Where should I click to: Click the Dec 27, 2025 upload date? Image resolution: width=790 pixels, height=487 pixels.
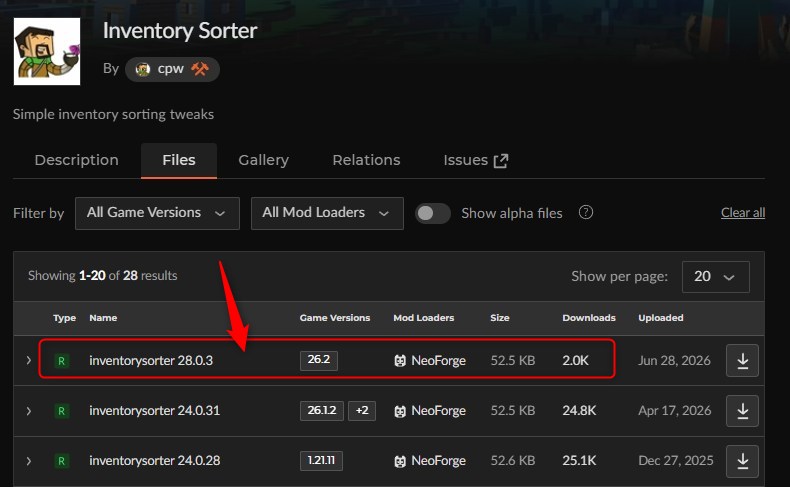click(x=676, y=460)
